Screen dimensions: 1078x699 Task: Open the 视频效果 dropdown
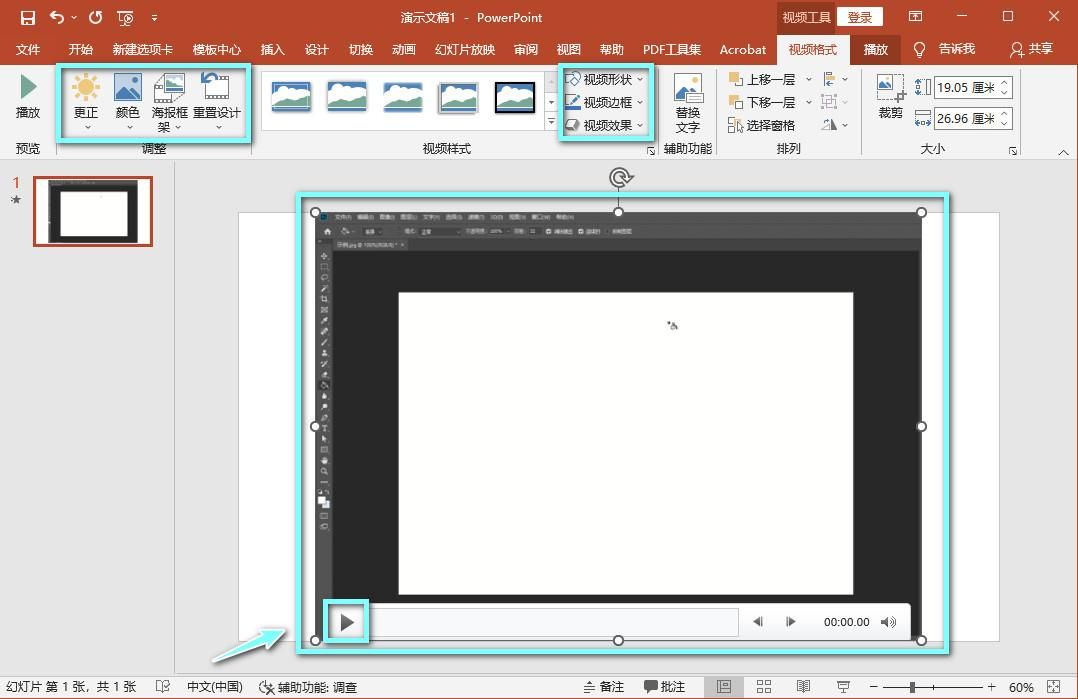pyautogui.click(x=605, y=125)
